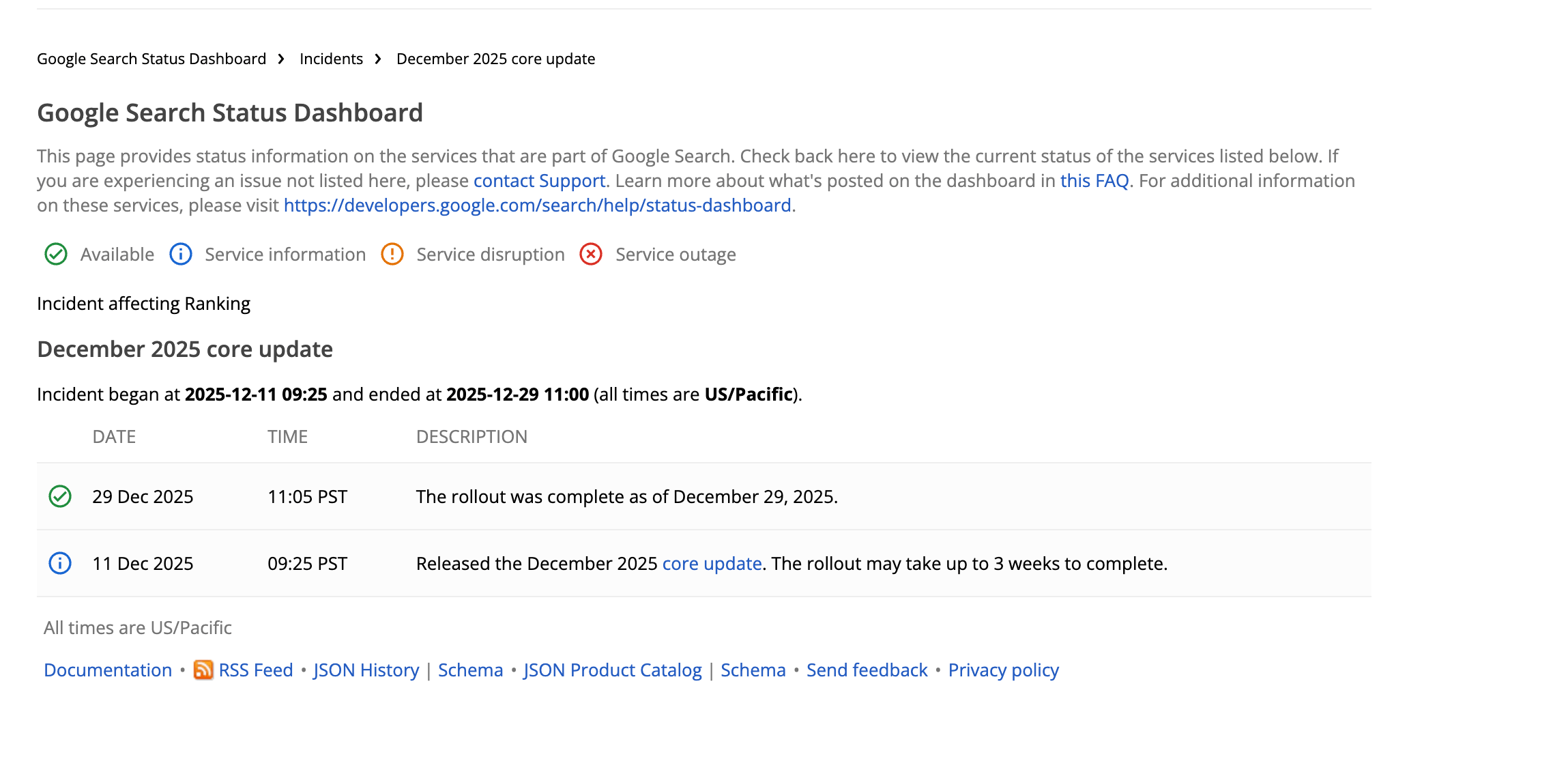Open the Documentation link

point(107,670)
